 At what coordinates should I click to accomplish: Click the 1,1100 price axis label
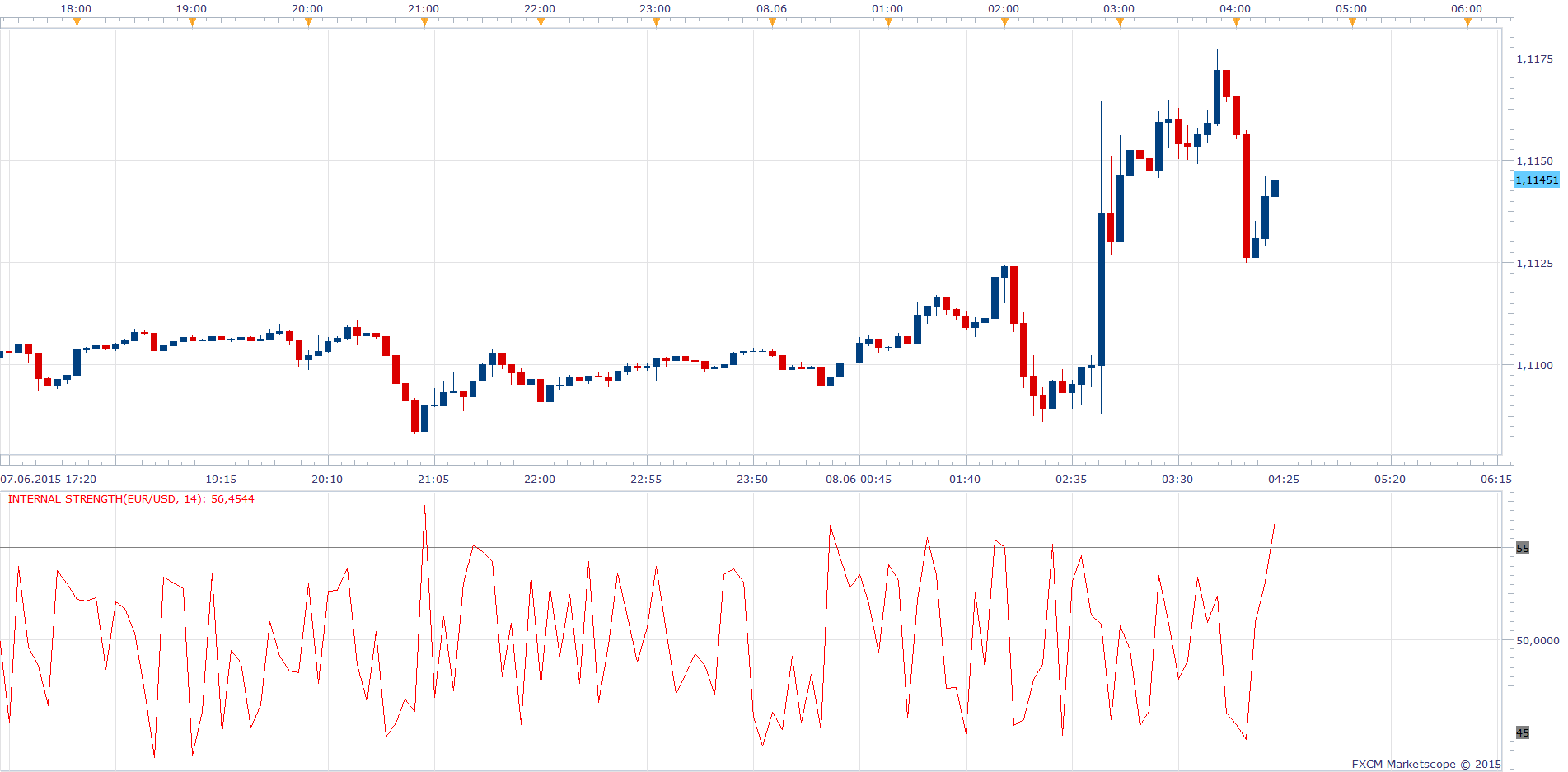click(x=1535, y=366)
